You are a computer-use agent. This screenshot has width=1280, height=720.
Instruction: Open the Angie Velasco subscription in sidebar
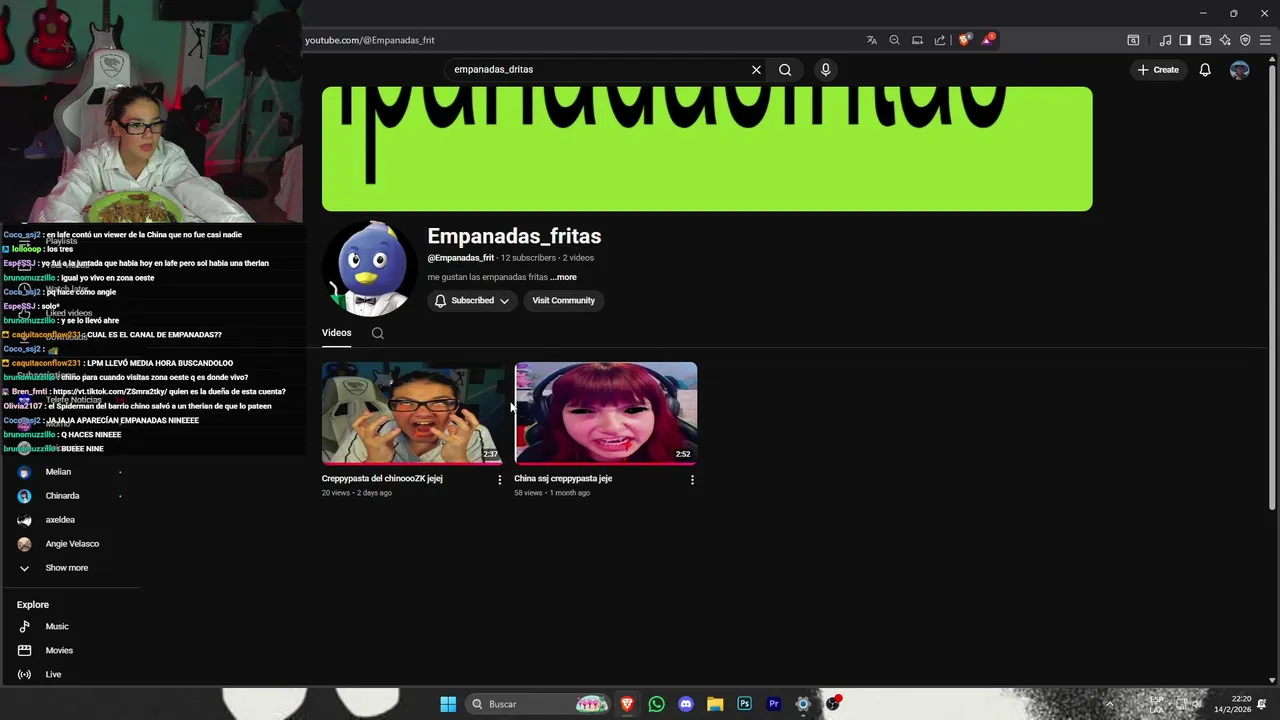[x=70, y=544]
